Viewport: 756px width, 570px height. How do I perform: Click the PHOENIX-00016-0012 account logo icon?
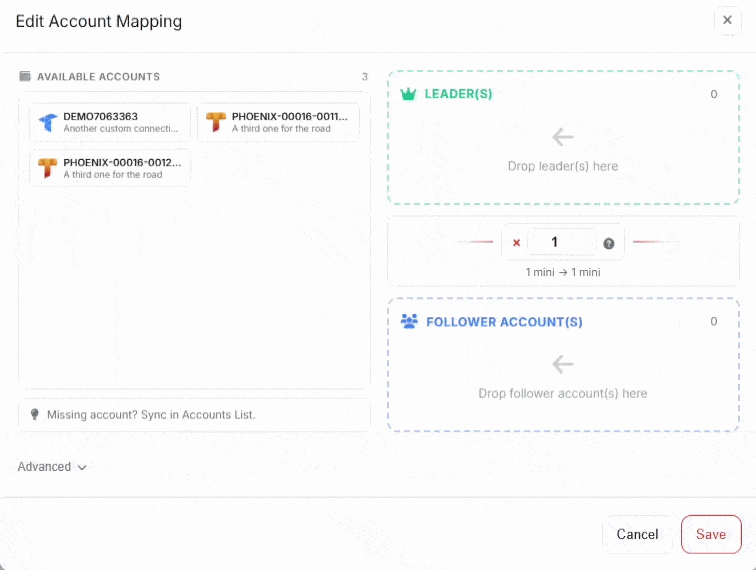[47, 168]
